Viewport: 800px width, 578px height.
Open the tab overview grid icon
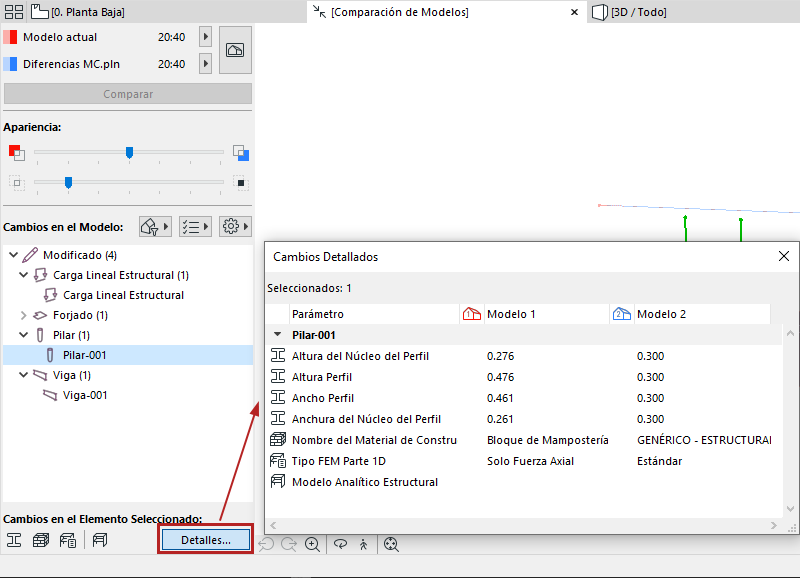(14, 12)
